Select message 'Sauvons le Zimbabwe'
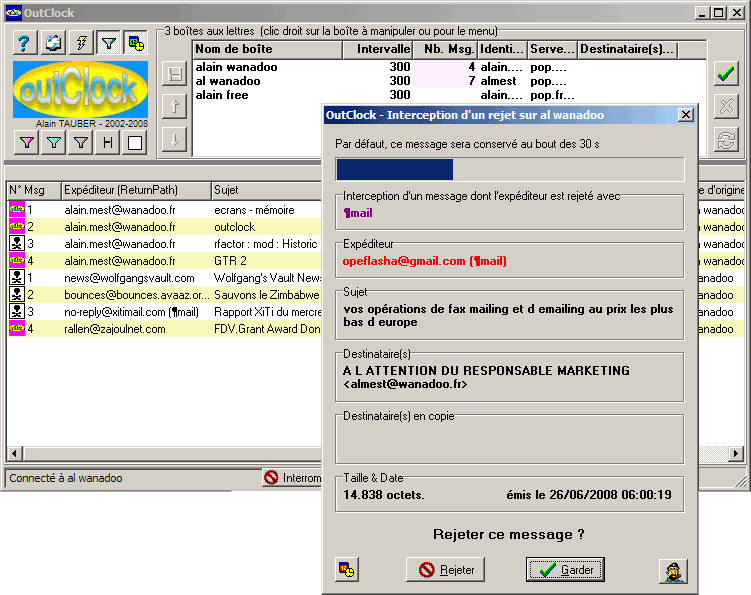This screenshot has width=751, height=595. pyautogui.click(x=165, y=295)
